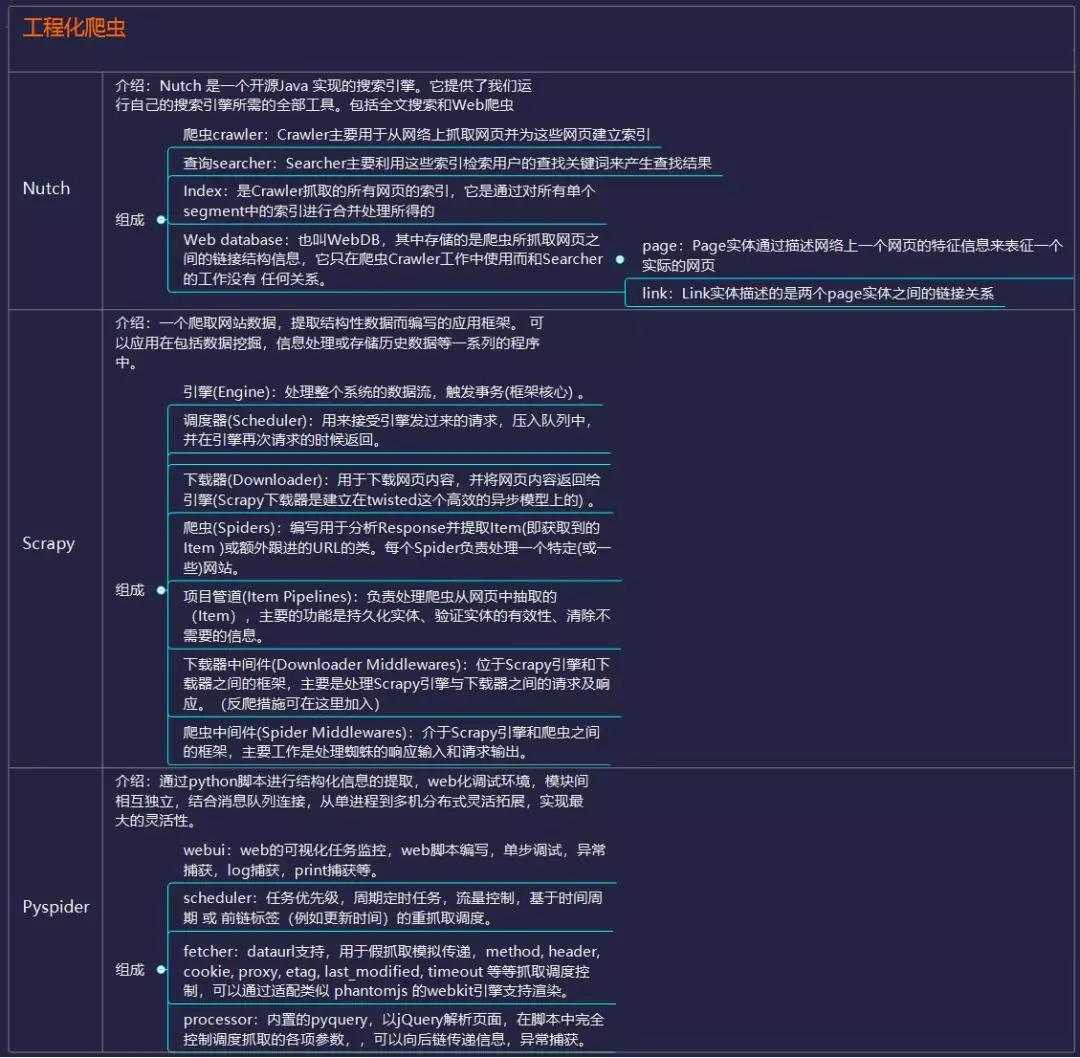Click the 项目管道(Item Pipelines) node
The width and height of the screenshot is (1080, 1058).
(397, 616)
